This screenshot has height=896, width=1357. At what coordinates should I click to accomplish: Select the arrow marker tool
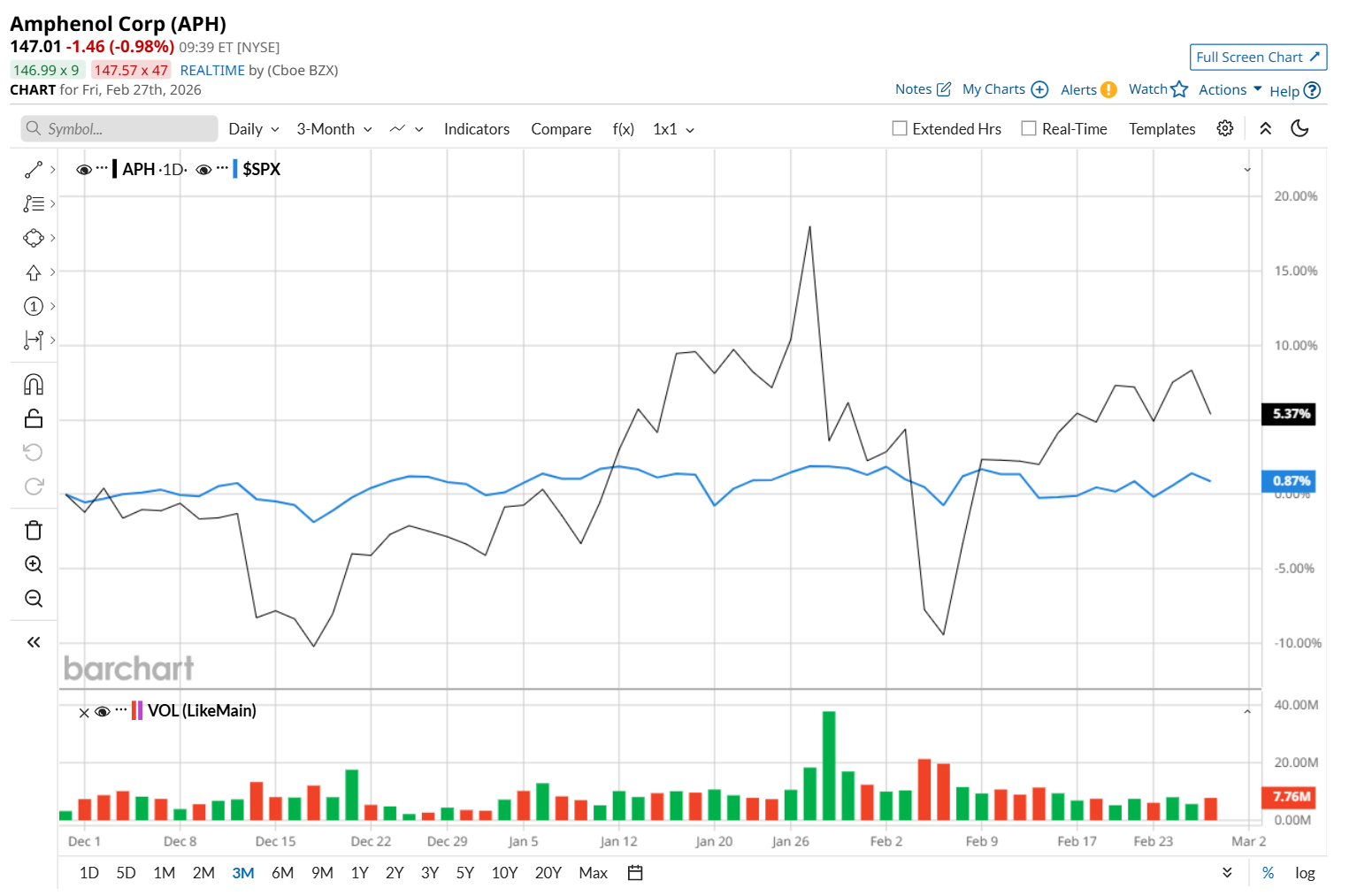click(34, 272)
